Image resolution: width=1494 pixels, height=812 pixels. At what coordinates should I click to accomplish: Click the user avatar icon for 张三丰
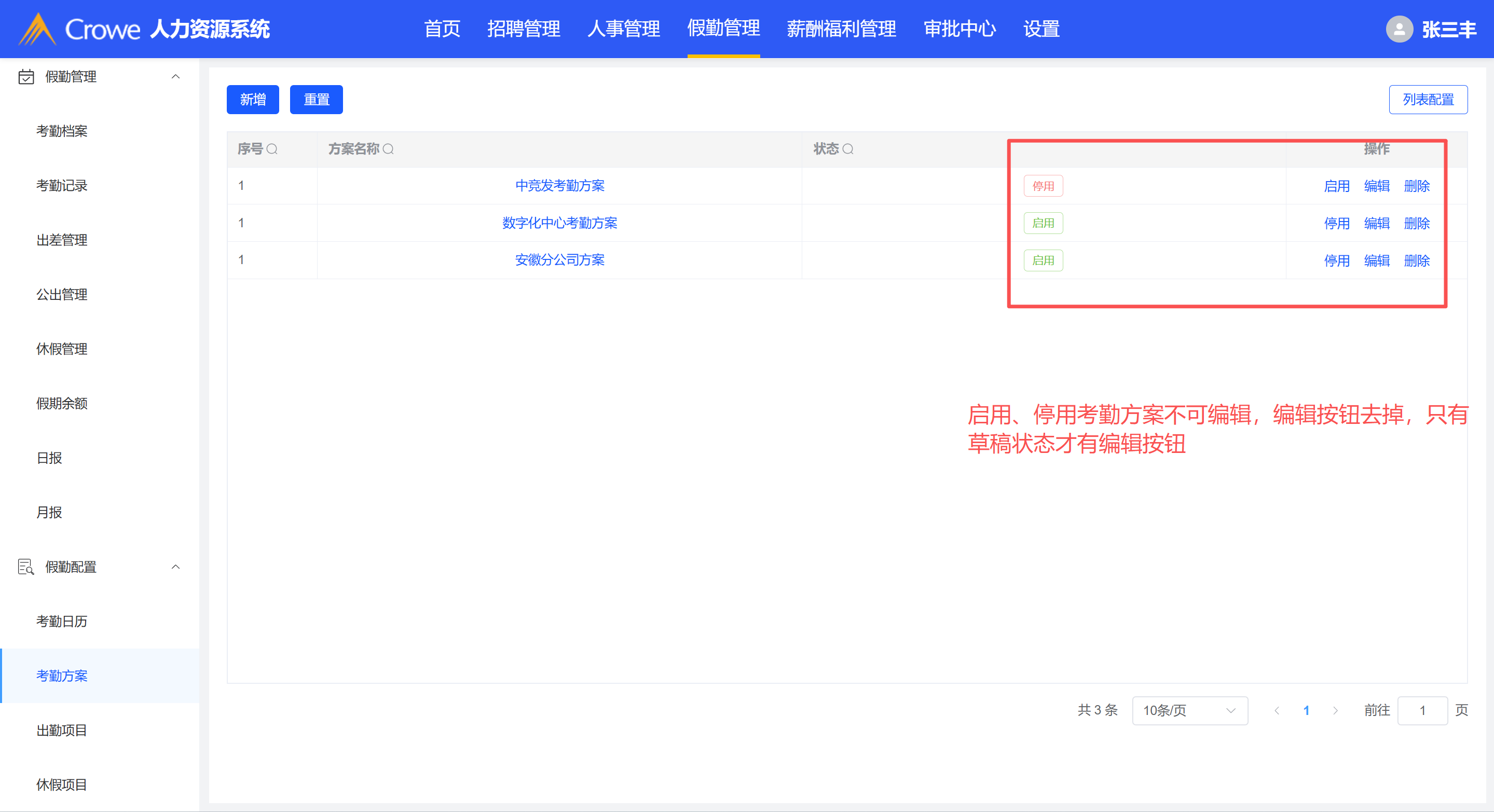coord(1399,29)
